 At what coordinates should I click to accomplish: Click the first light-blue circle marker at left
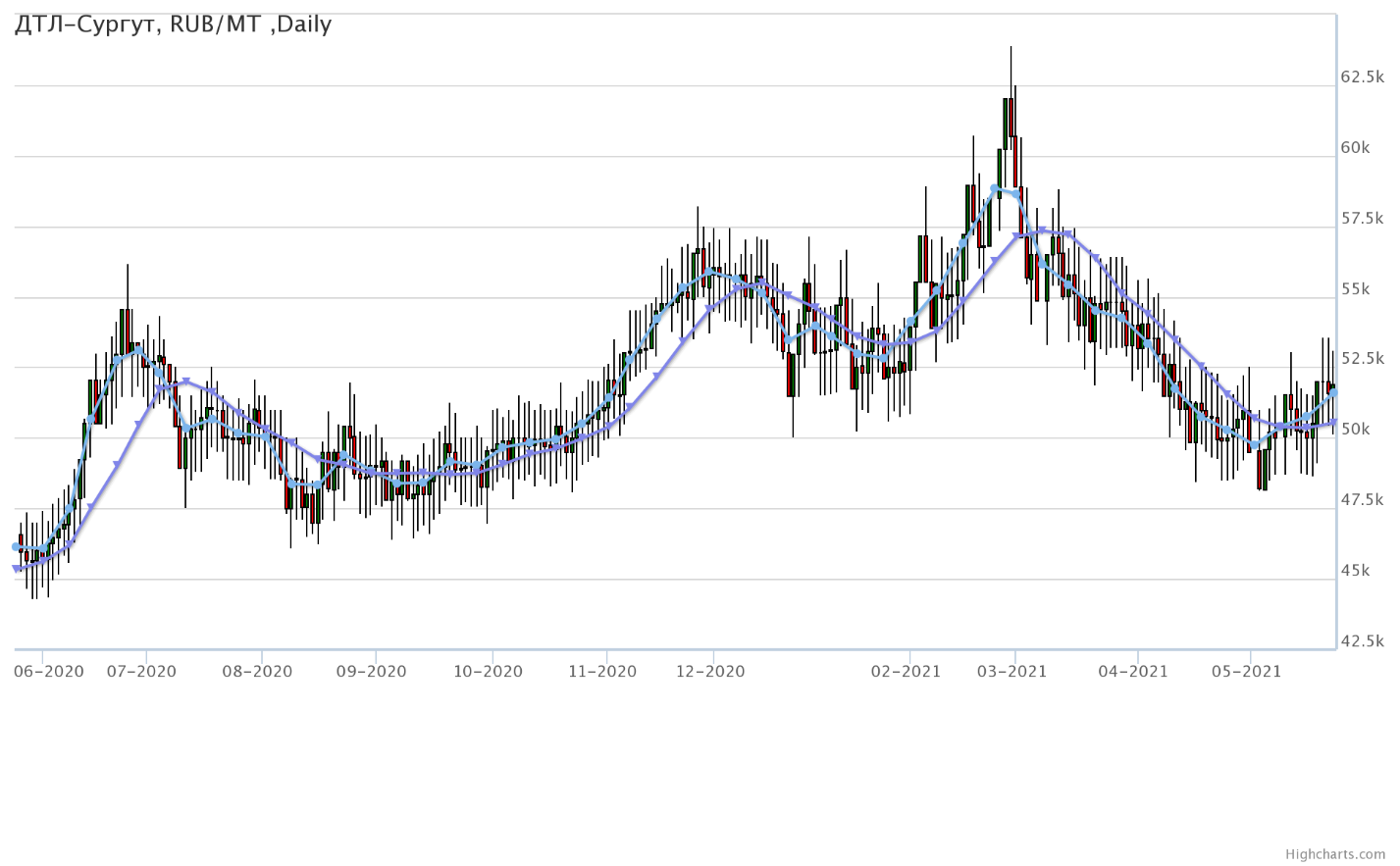coord(16,546)
